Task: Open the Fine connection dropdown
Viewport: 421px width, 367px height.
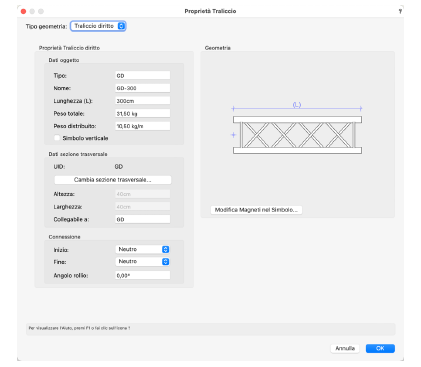Action: pyautogui.click(x=143, y=262)
